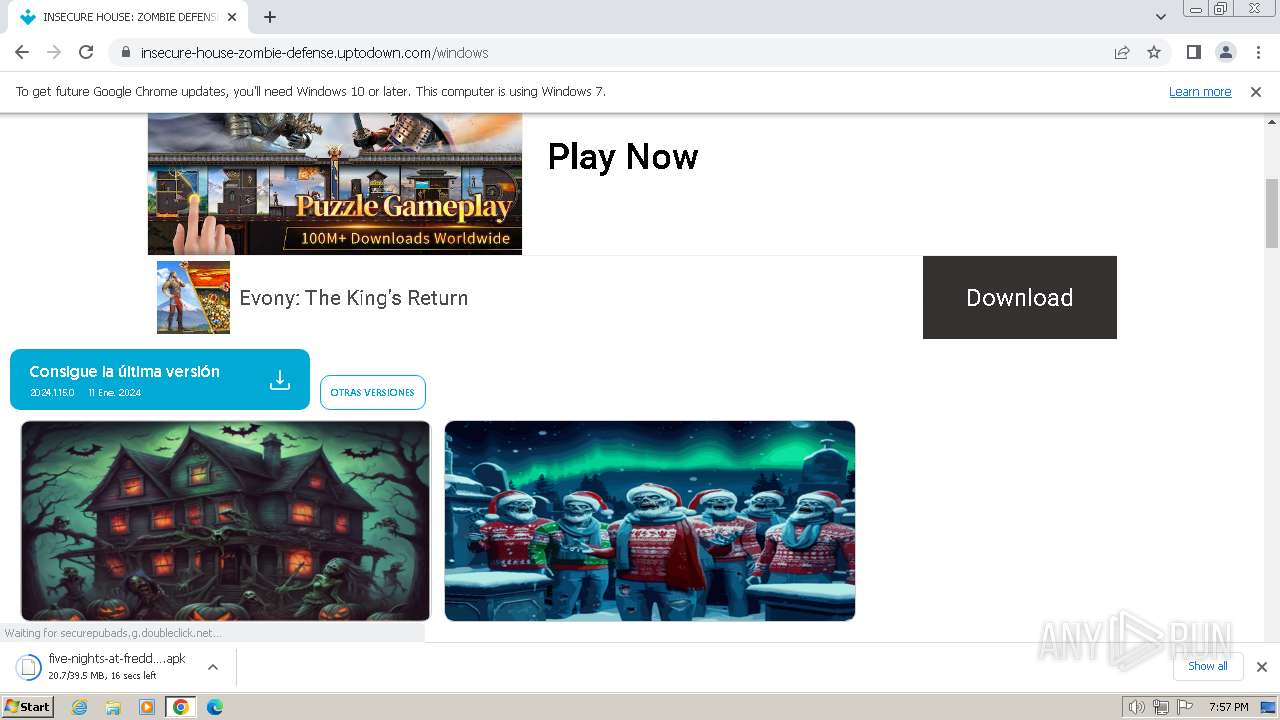Open a new browser tab
This screenshot has width=1280, height=720.
pos(270,17)
